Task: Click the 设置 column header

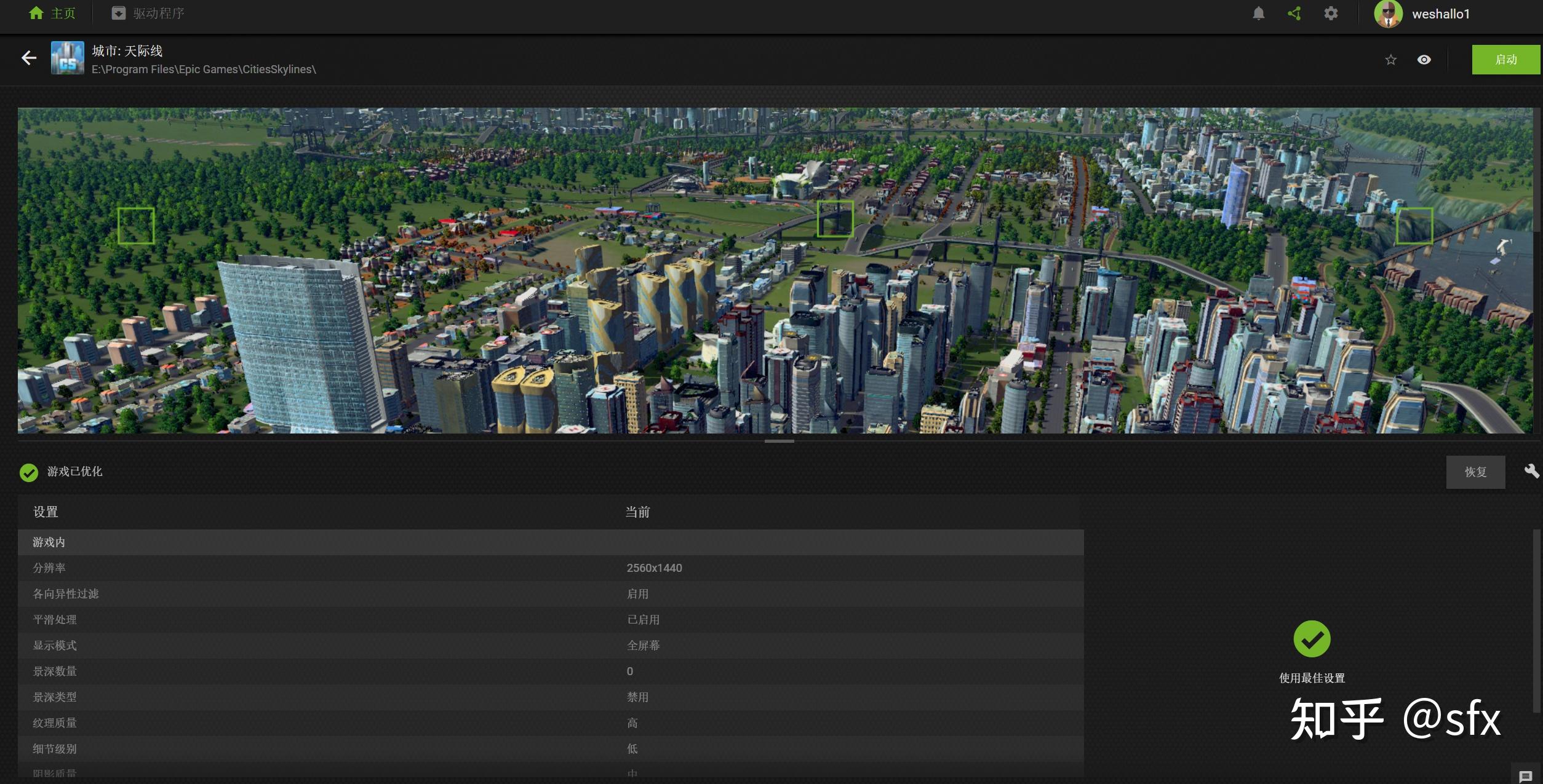Action: (x=46, y=512)
